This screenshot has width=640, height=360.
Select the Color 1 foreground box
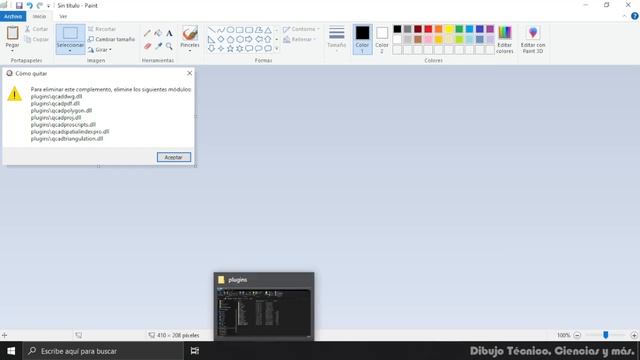pos(362,39)
